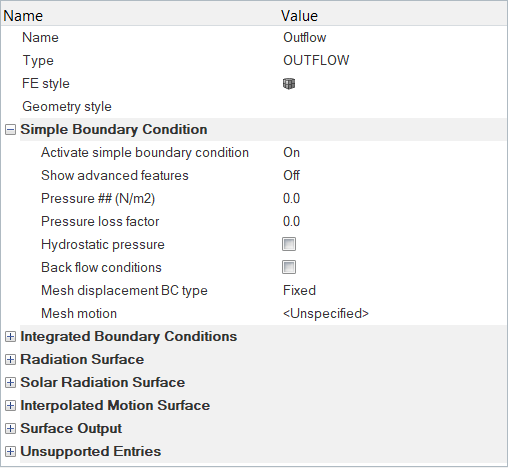The height and width of the screenshot is (468, 508).
Task: Edit the Pressure loss factor value
Action: pyautogui.click(x=393, y=222)
